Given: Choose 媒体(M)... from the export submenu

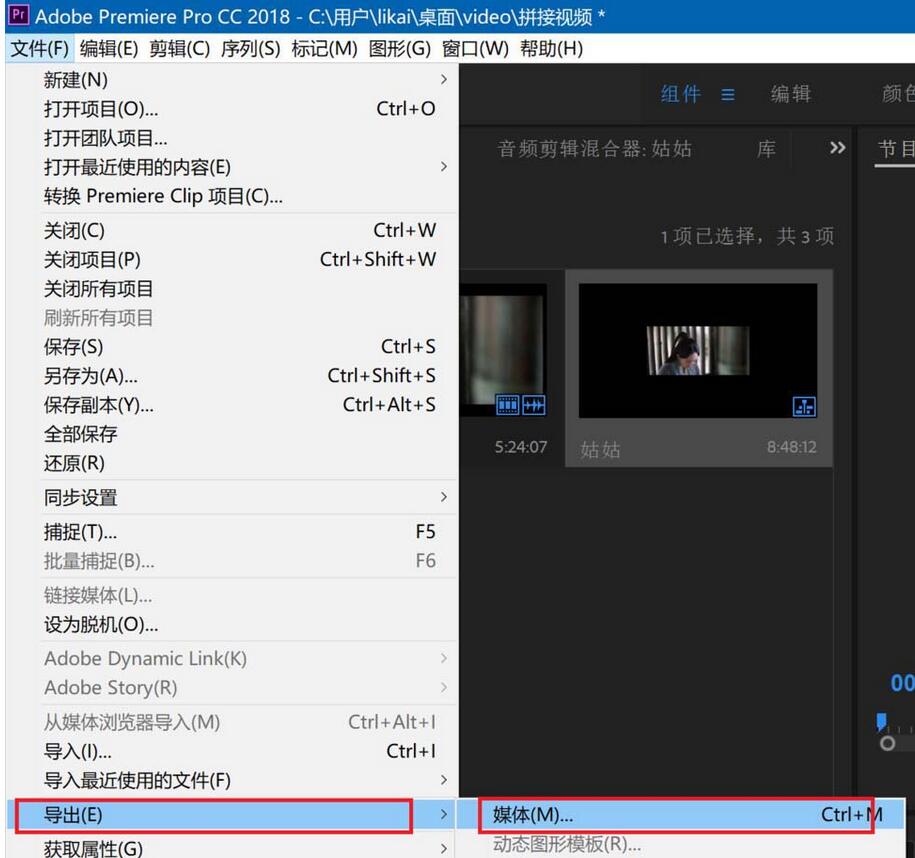Looking at the screenshot, I should (532, 815).
